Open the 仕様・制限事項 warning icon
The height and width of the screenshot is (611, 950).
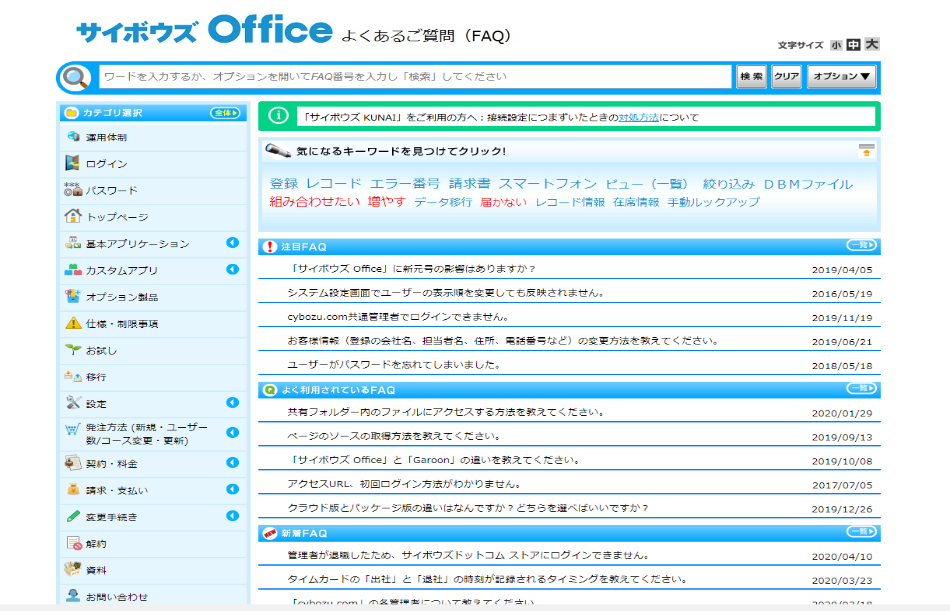72,324
